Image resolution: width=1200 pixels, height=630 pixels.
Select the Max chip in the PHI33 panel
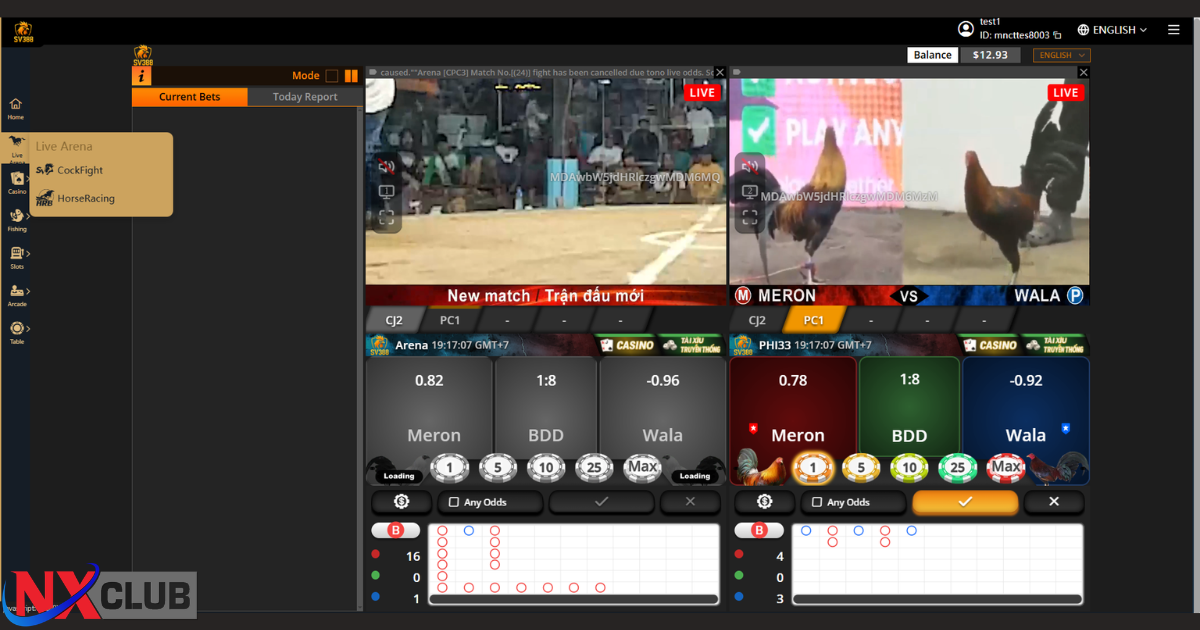(x=1005, y=467)
